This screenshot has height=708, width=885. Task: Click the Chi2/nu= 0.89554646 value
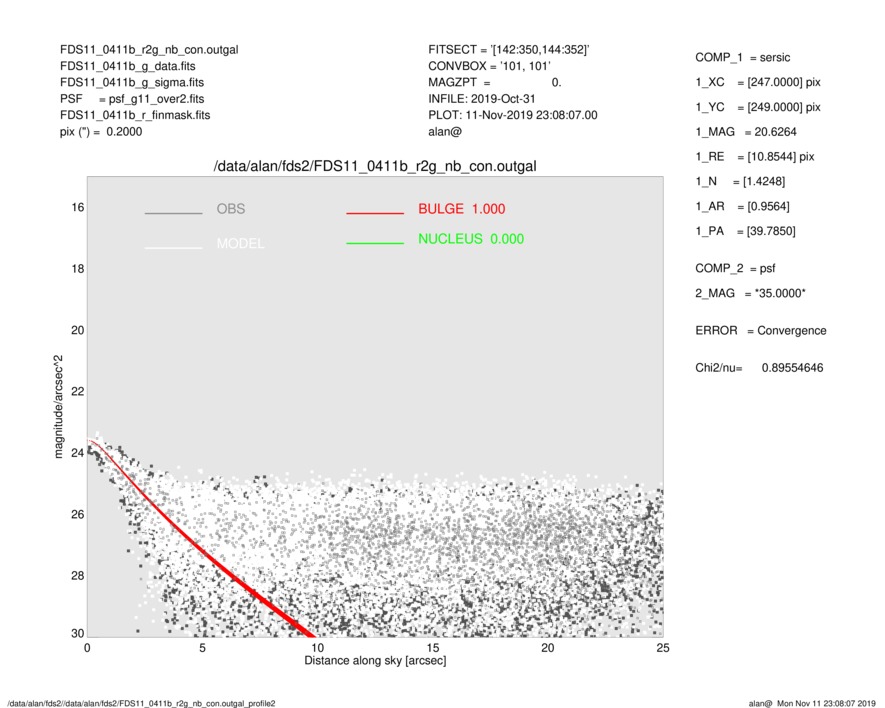[759, 368]
